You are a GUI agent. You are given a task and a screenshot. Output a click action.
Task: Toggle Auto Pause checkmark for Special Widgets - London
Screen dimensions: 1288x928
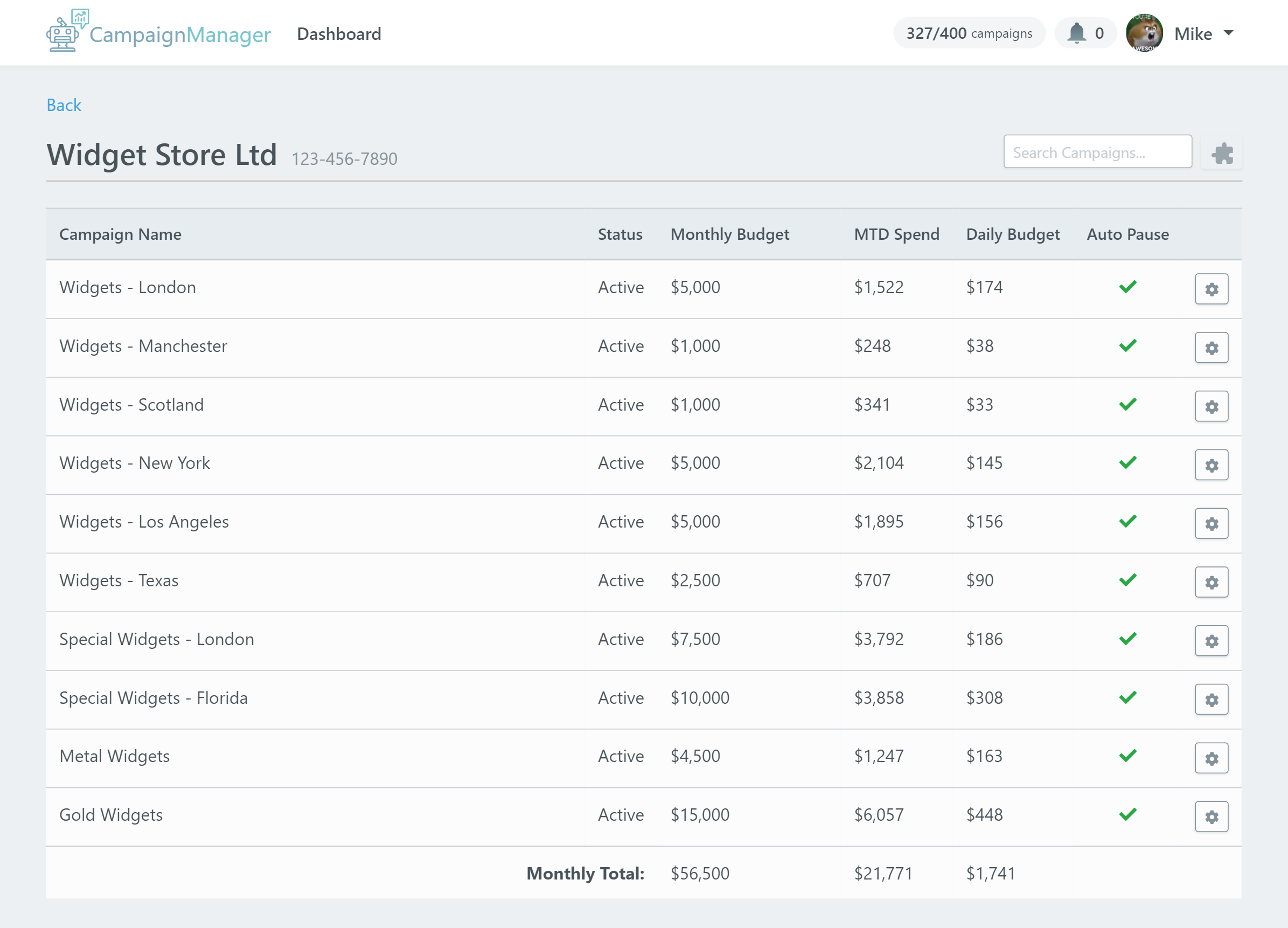point(1128,639)
